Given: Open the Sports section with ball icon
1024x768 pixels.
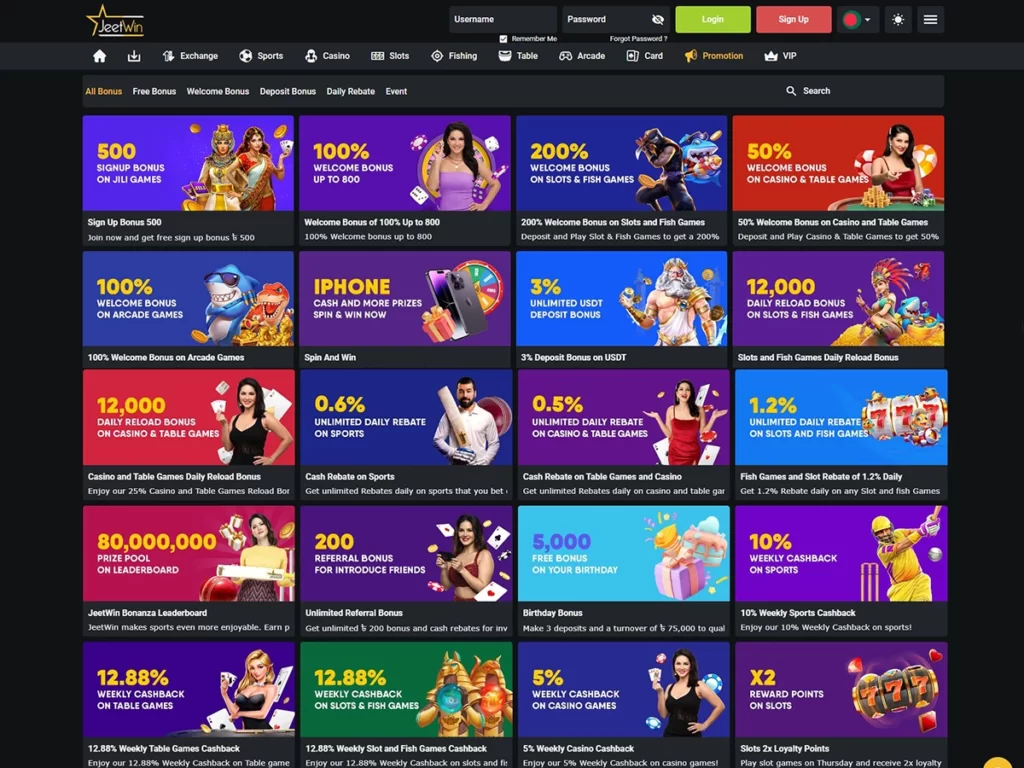Looking at the screenshot, I should (x=261, y=56).
